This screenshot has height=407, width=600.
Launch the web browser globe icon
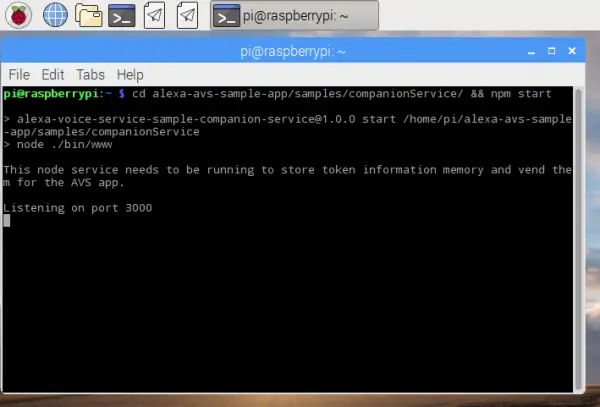55,15
